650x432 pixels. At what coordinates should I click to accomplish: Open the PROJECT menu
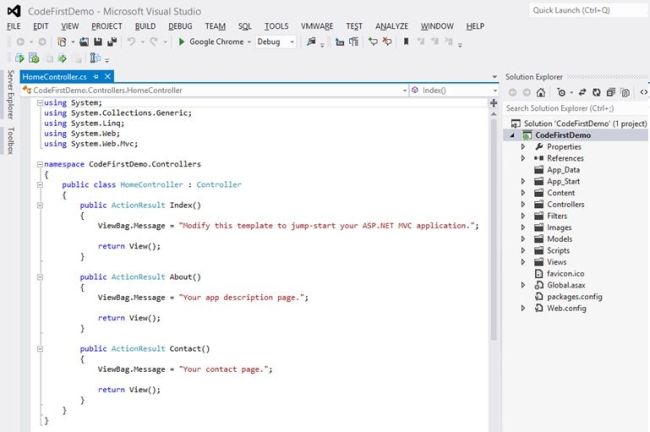click(x=107, y=26)
